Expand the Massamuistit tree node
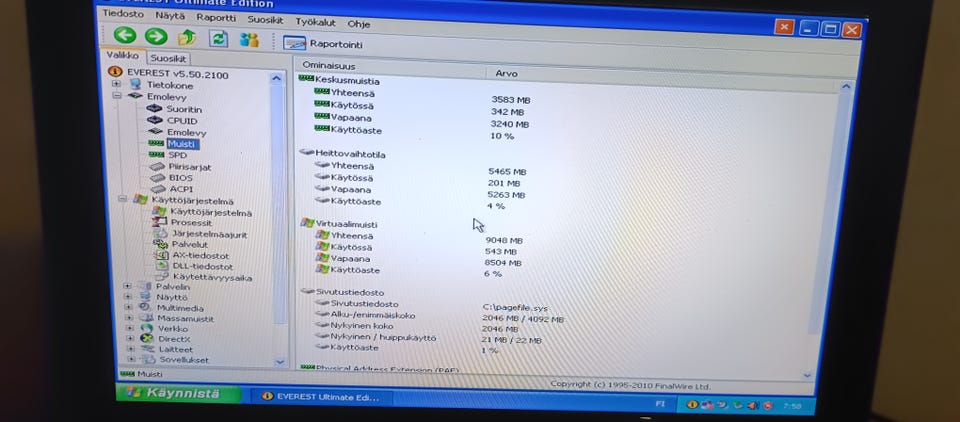The height and width of the screenshot is (422, 960). tap(129, 317)
